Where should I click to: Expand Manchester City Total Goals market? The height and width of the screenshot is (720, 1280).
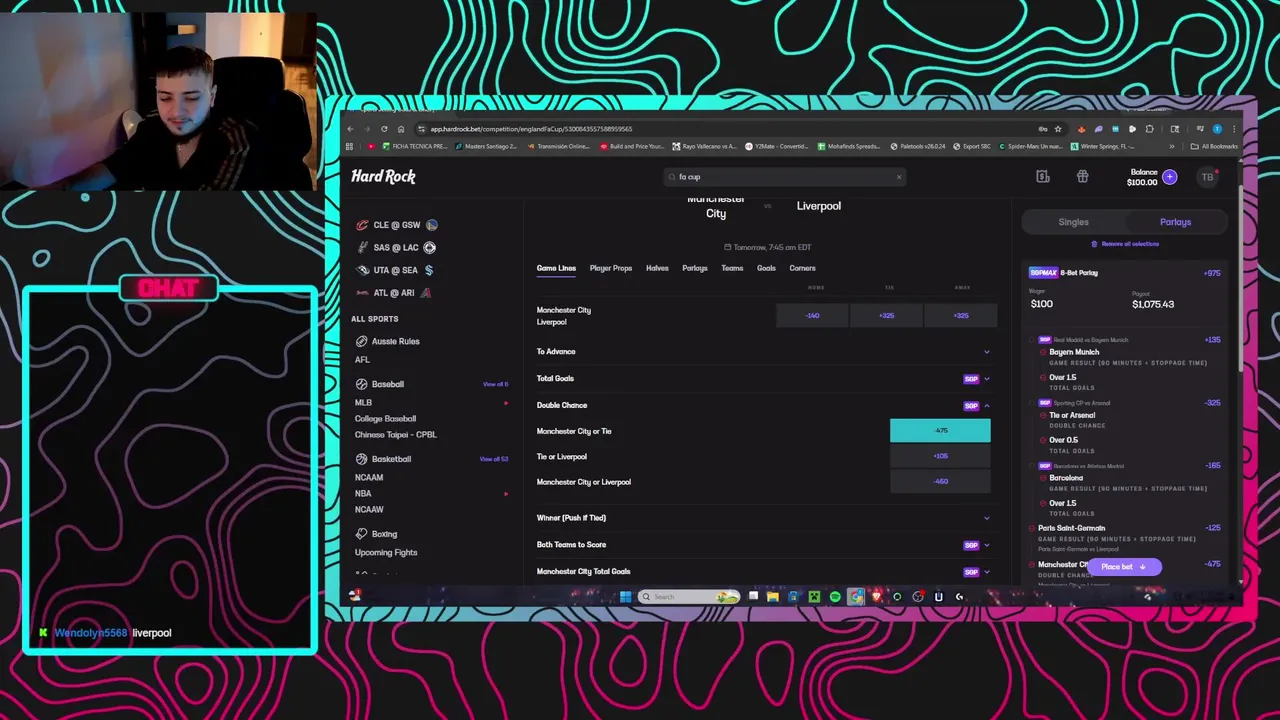click(986, 572)
